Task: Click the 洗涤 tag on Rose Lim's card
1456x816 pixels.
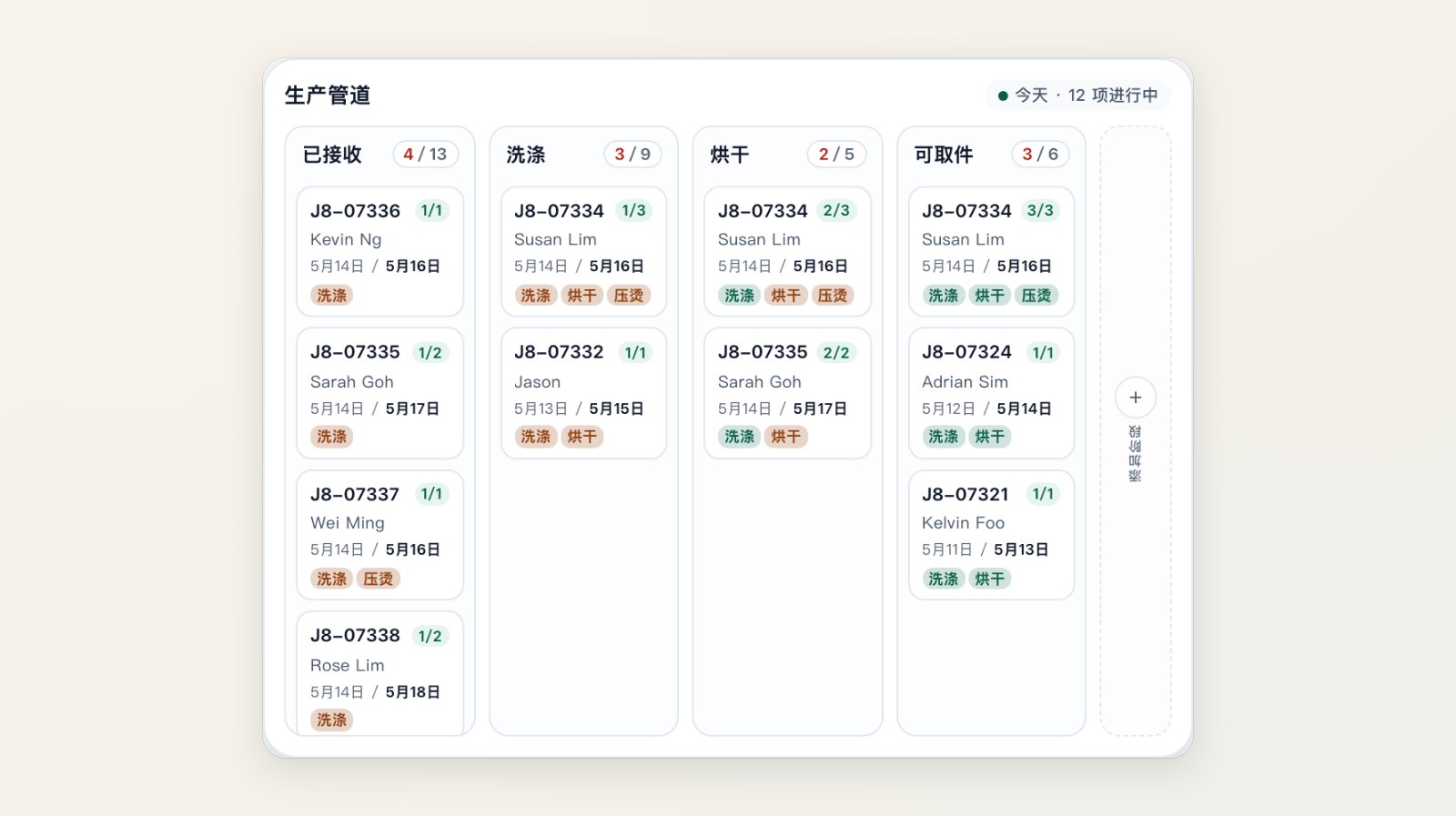Action: pyautogui.click(x=332, y=720)
